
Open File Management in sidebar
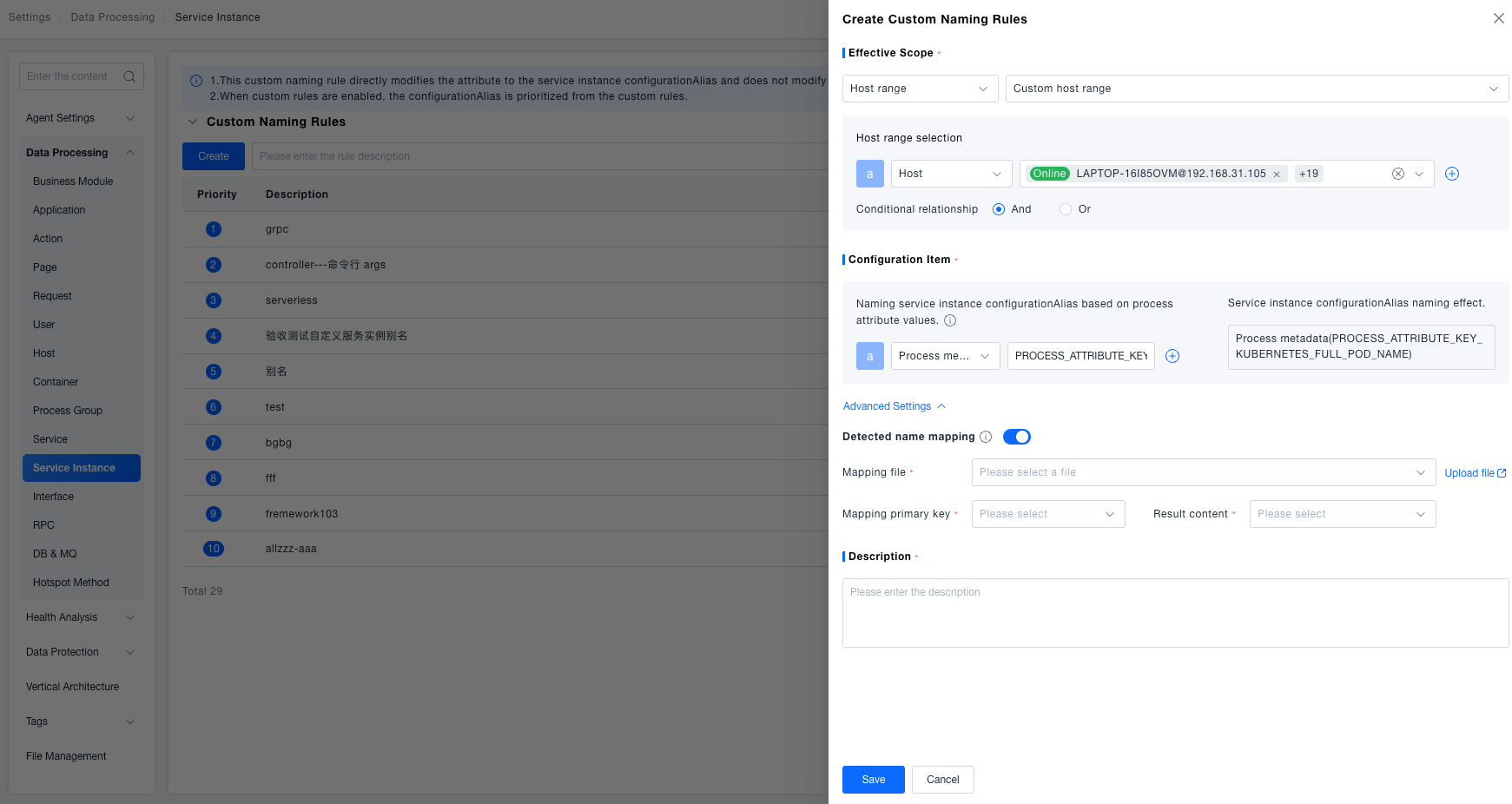point(66,756)
